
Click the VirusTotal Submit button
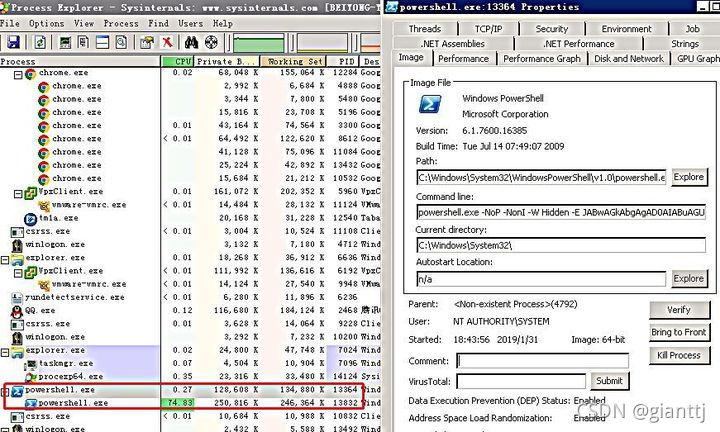(x=609, y=381)
